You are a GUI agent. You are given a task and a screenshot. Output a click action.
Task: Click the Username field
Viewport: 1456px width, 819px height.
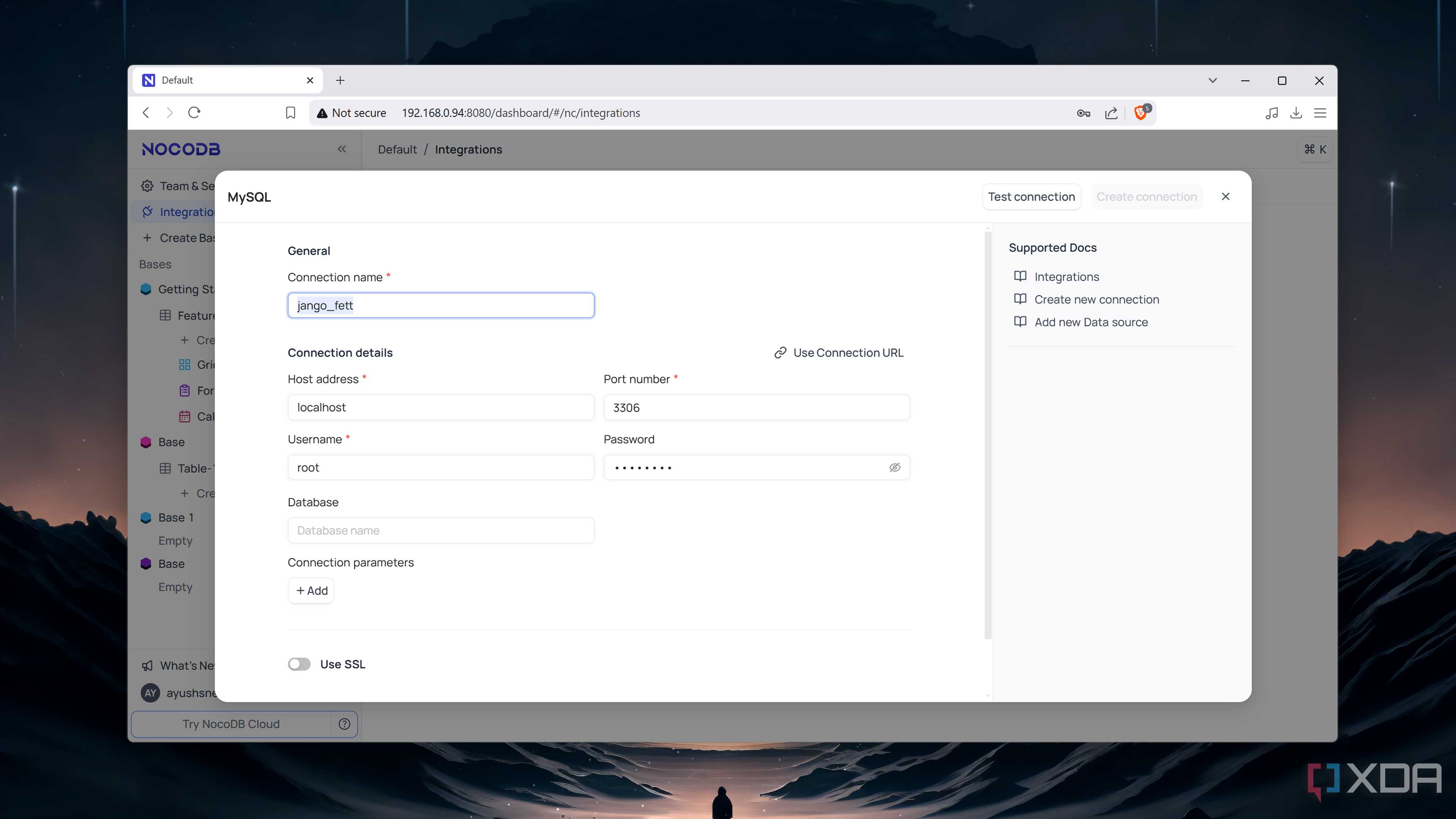pos(441,468)
